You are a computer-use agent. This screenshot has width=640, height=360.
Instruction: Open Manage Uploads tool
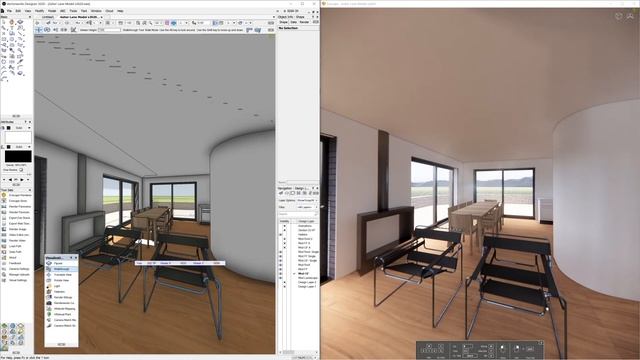[16, 275]
